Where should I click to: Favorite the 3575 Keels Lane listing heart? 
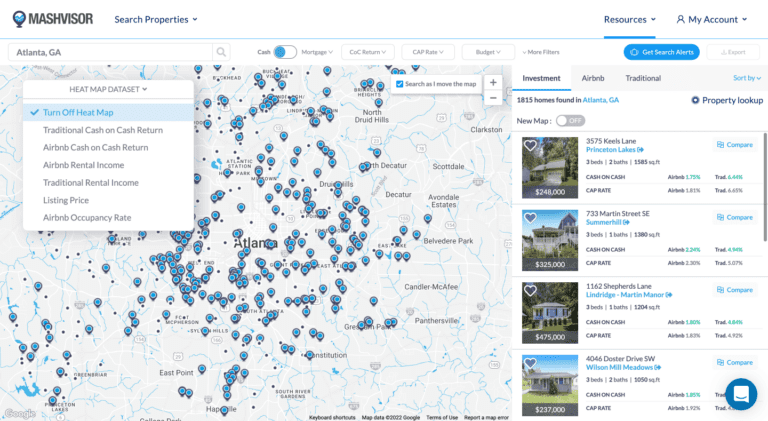(531, 146)
